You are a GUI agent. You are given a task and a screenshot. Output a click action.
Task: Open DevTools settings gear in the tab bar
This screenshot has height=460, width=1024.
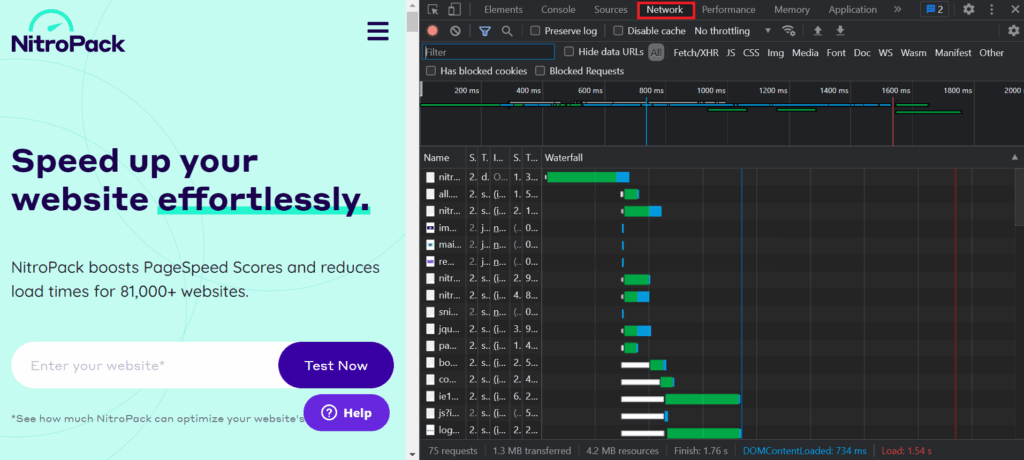[968, 9]
